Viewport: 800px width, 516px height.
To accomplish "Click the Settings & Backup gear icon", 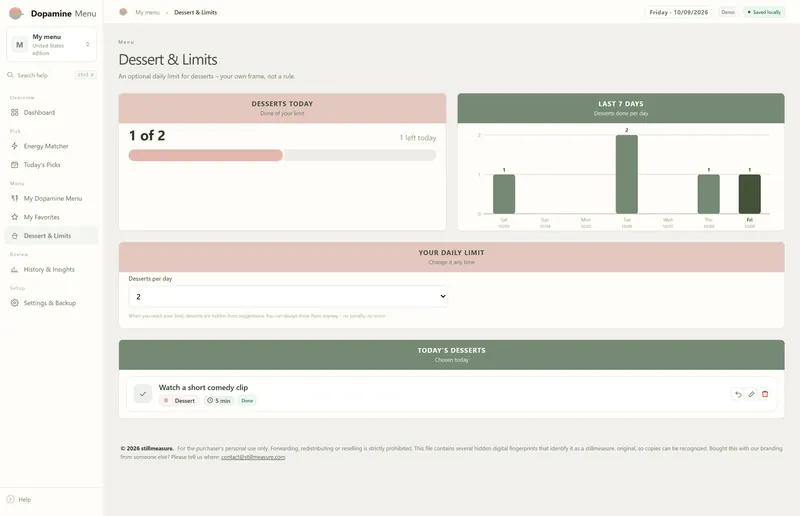I will pos(14,303).
